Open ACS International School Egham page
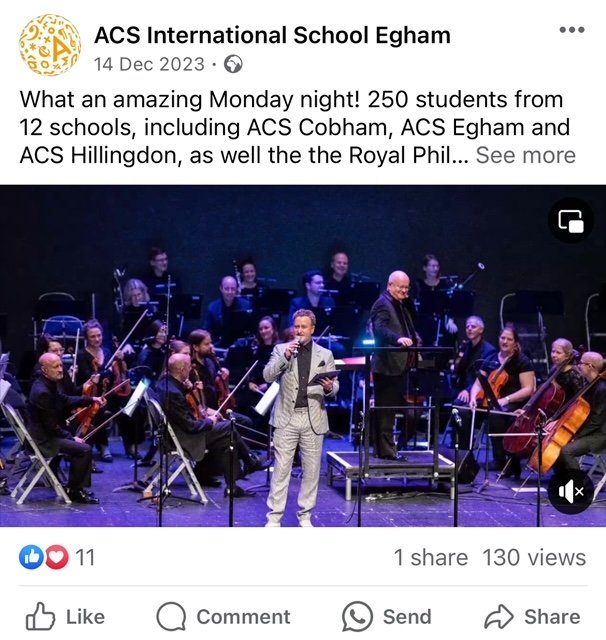 (273, 35)
